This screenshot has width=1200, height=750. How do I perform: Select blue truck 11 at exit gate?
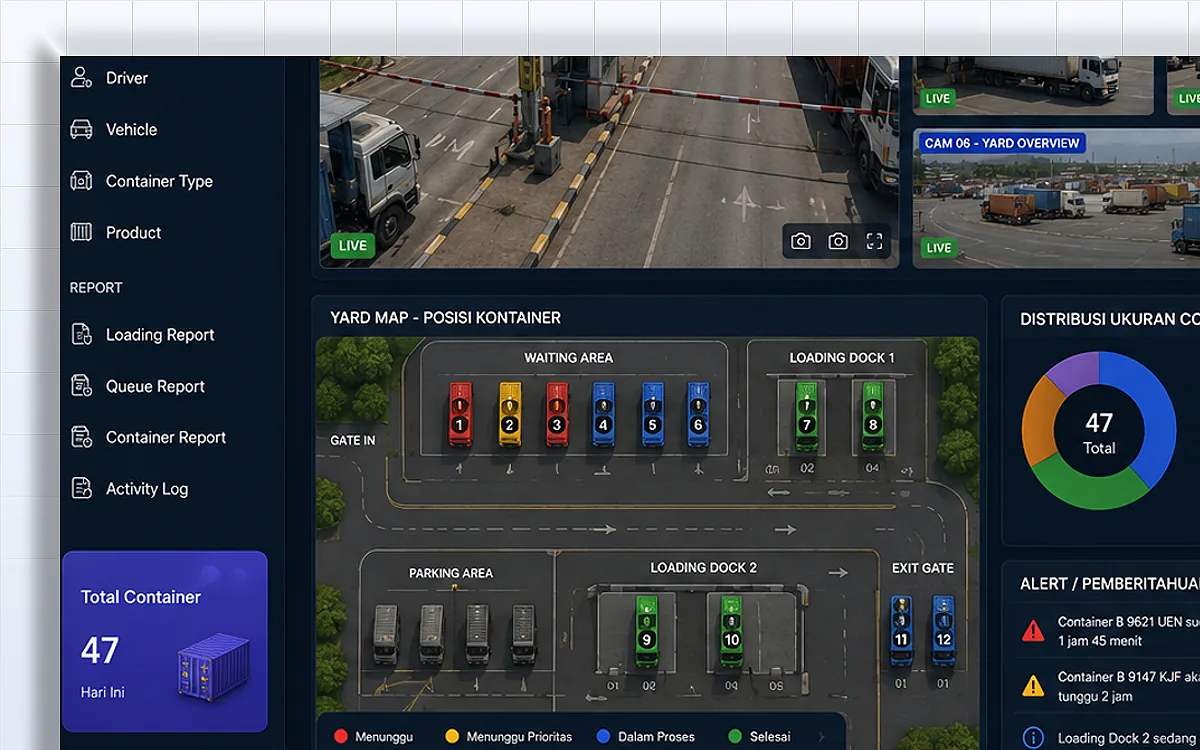pyautogui.click(x=901, y=630)
